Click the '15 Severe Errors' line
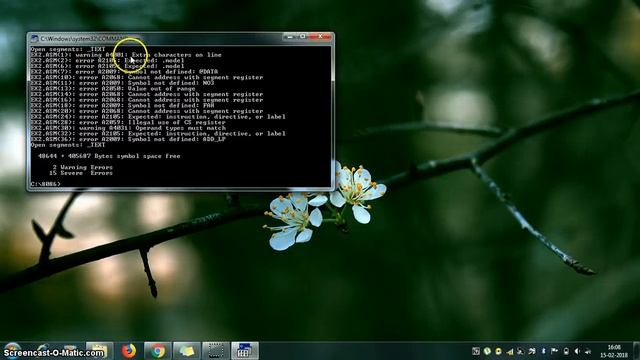The image size is (640, 360). tap(81, 173)
